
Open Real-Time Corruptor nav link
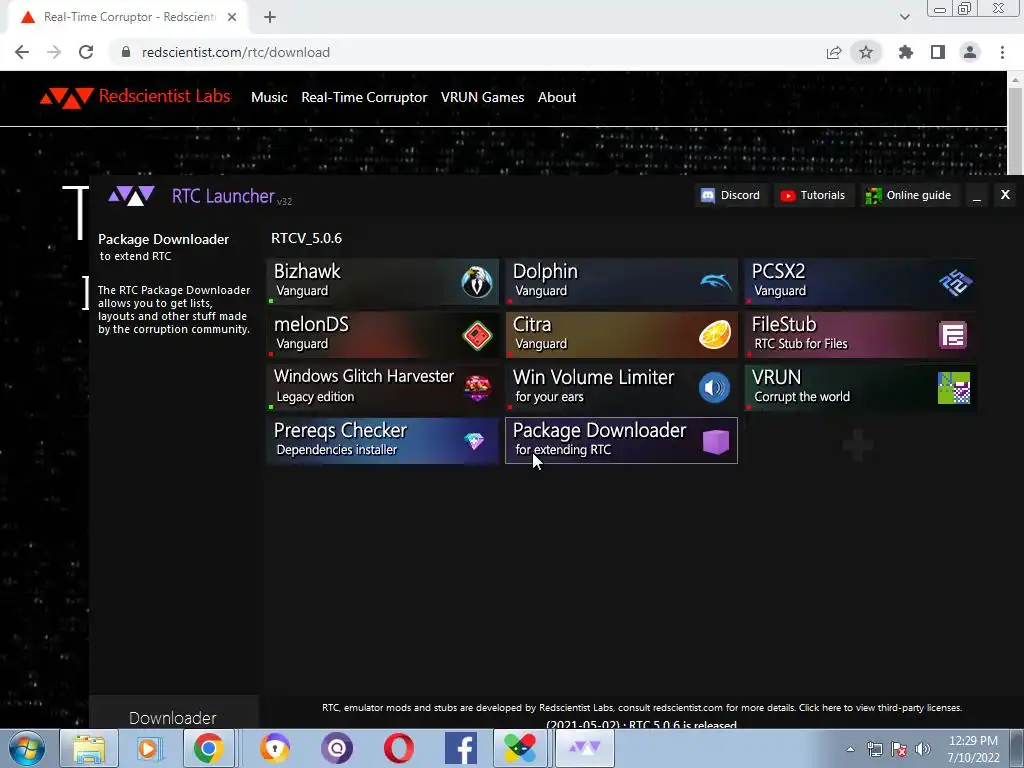(x=364, y=97)
